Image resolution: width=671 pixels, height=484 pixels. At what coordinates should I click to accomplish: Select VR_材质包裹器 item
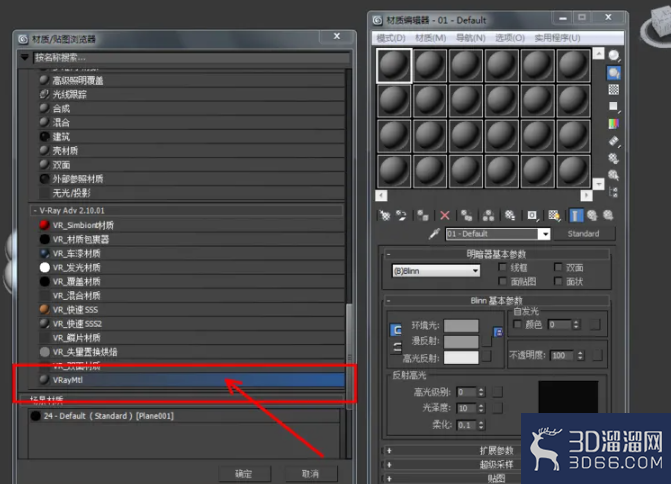[192, 239]
